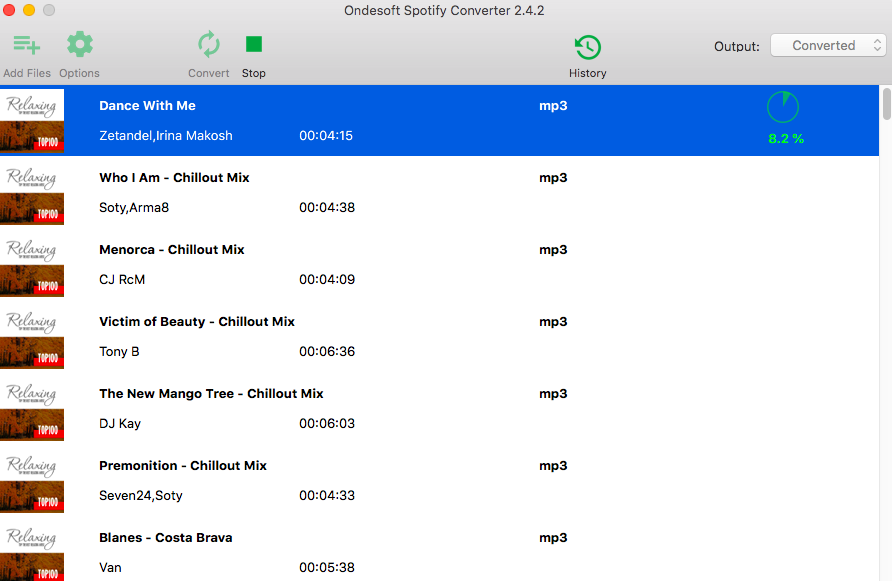Click the 8.2 % progress text
This screenshot has height=581, width=892.
(786, 139)
